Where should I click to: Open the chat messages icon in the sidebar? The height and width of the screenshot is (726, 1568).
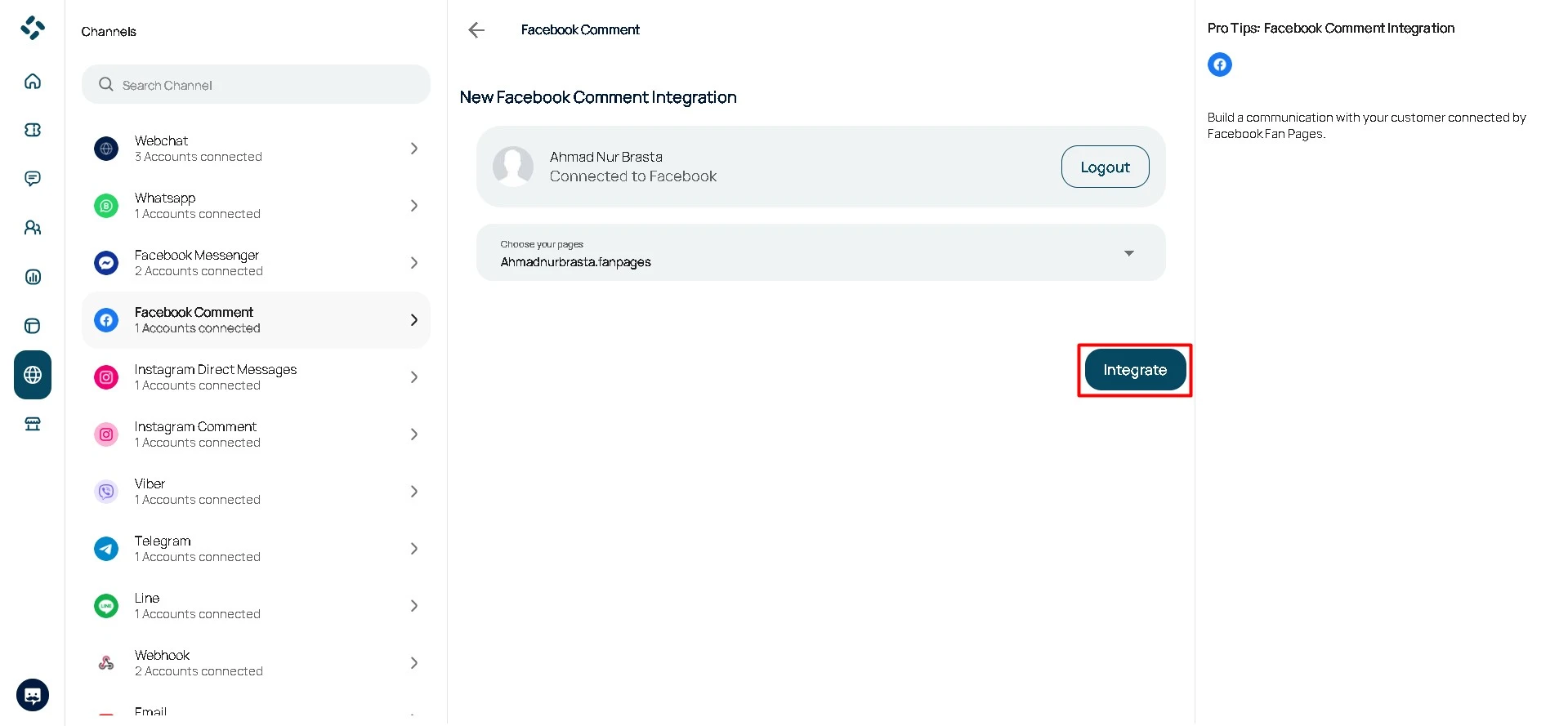[x=33, y=179]
